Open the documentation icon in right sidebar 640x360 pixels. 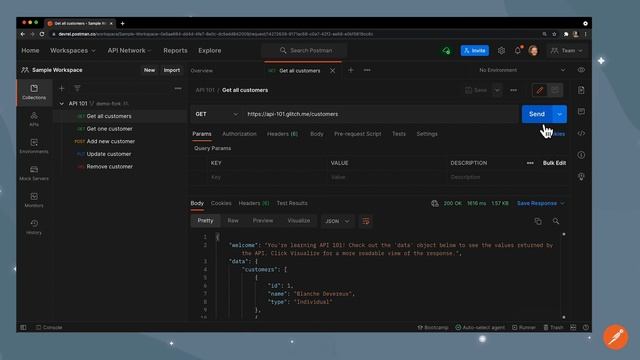point(581,90)
